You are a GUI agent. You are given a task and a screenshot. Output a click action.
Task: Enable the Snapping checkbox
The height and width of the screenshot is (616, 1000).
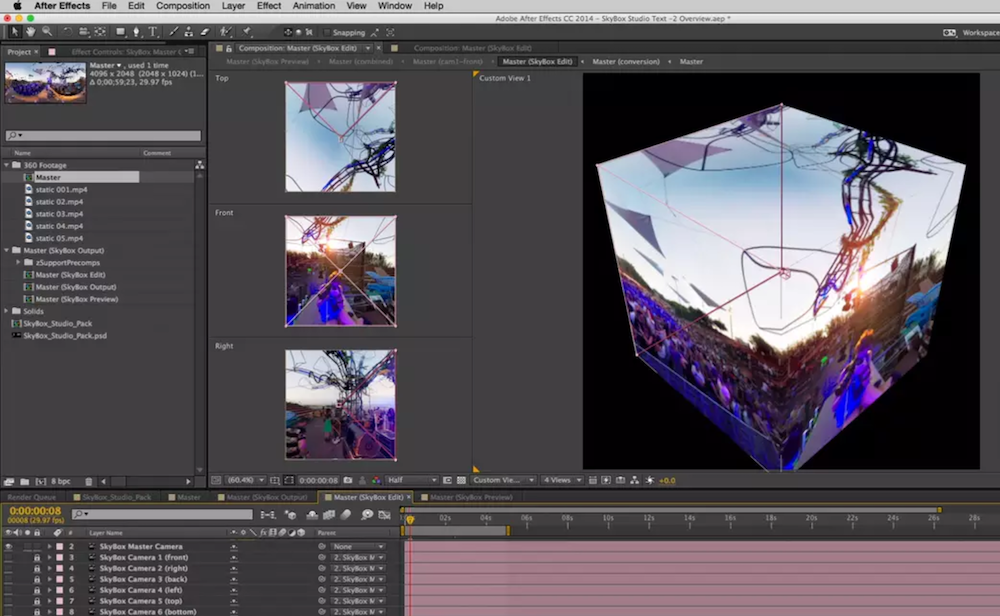pos(327,33)
